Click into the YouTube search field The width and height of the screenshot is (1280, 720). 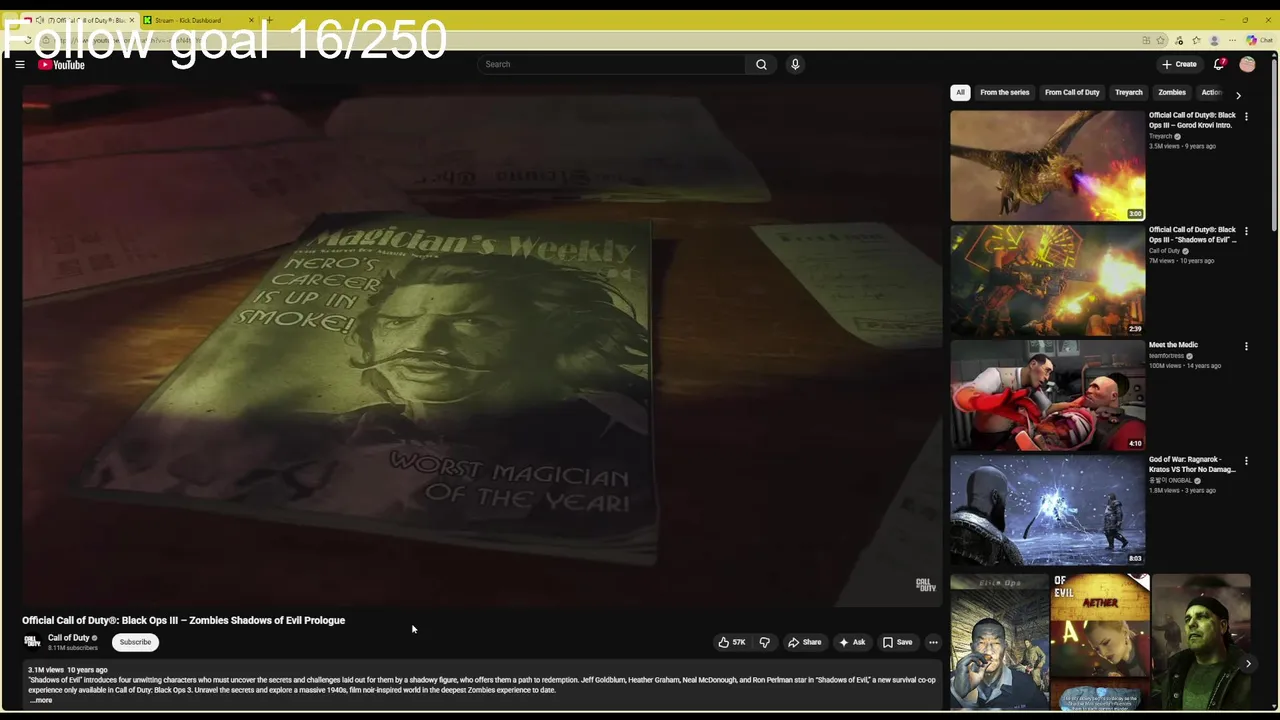point(611,64)
